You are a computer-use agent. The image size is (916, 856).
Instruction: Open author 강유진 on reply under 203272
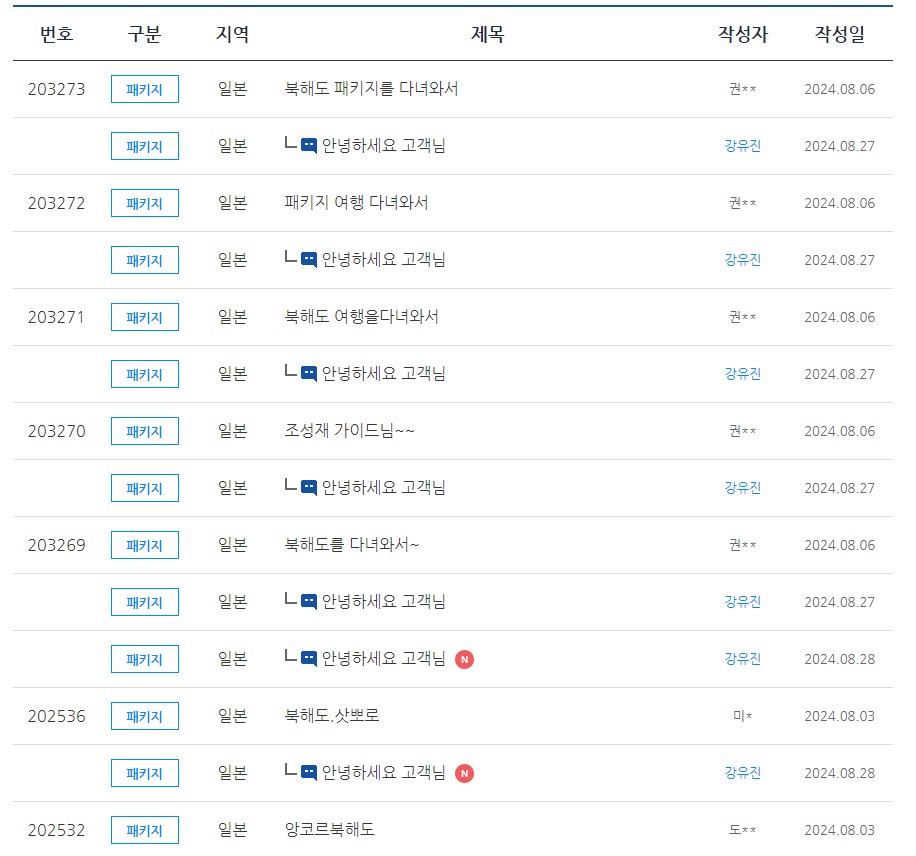click(742, 259)
